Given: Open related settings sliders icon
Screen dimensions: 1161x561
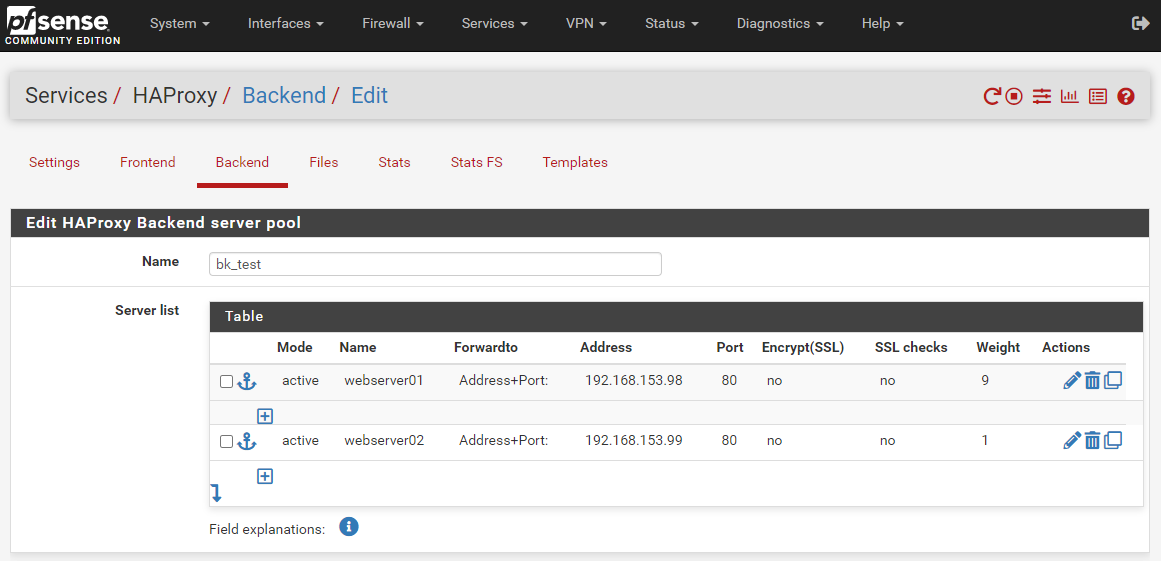Looking at the screenshot, I should 1042,96.
